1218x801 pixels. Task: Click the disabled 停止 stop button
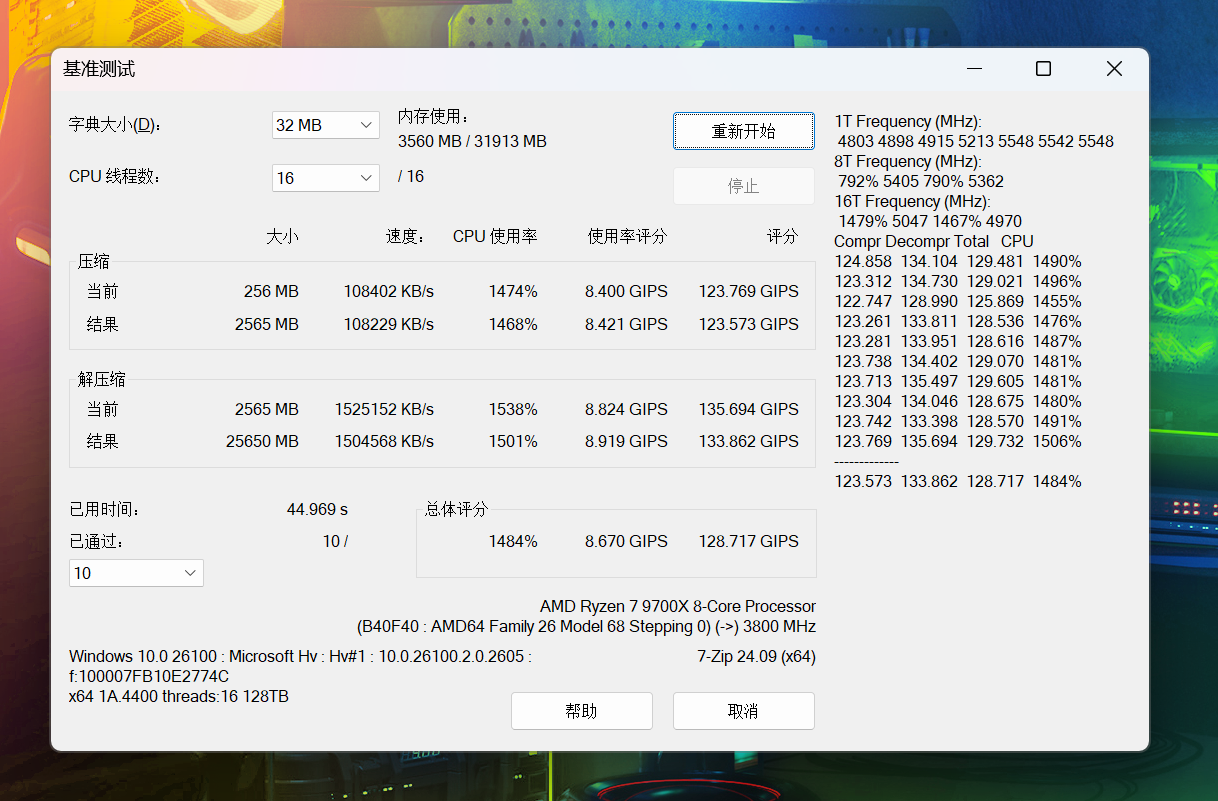click(x=744, y=186)
